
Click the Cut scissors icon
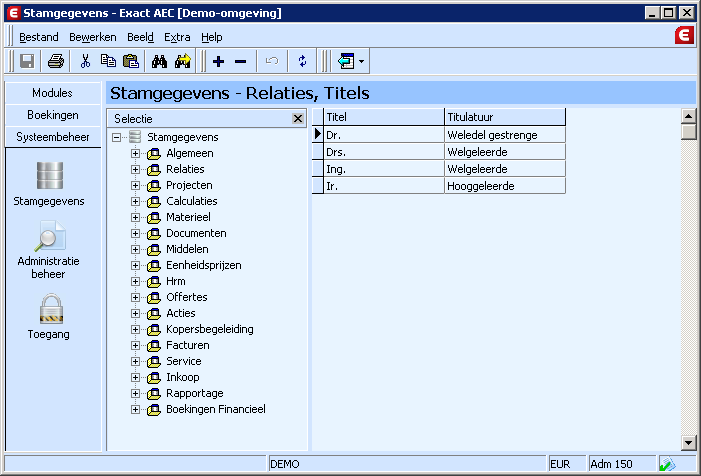pos(85,61)
